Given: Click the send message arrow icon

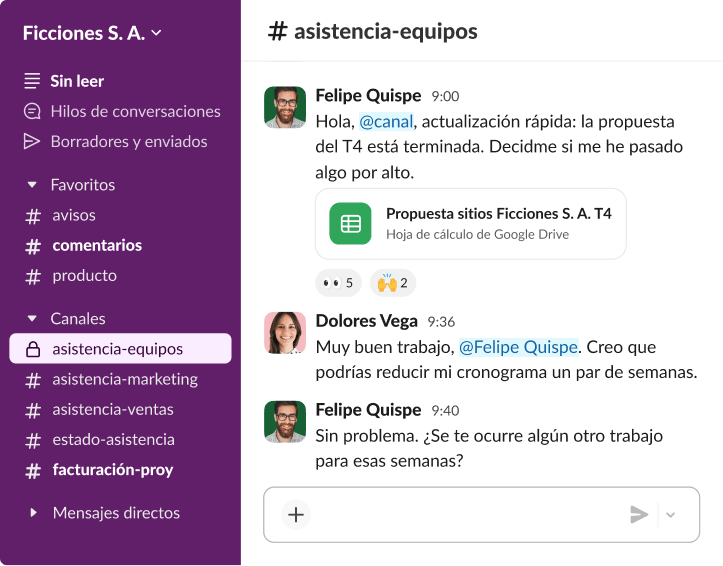Looking at the screenshot, I should click(639, 514).
